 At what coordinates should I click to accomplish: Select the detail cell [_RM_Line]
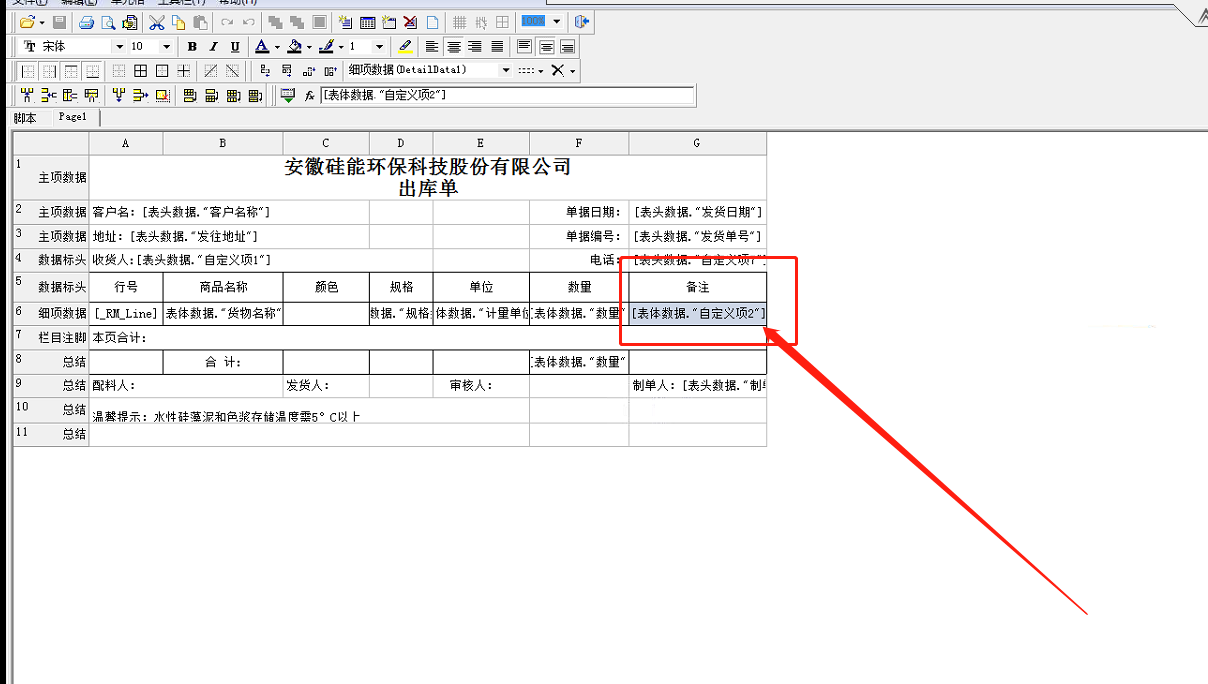coord(126,313)
